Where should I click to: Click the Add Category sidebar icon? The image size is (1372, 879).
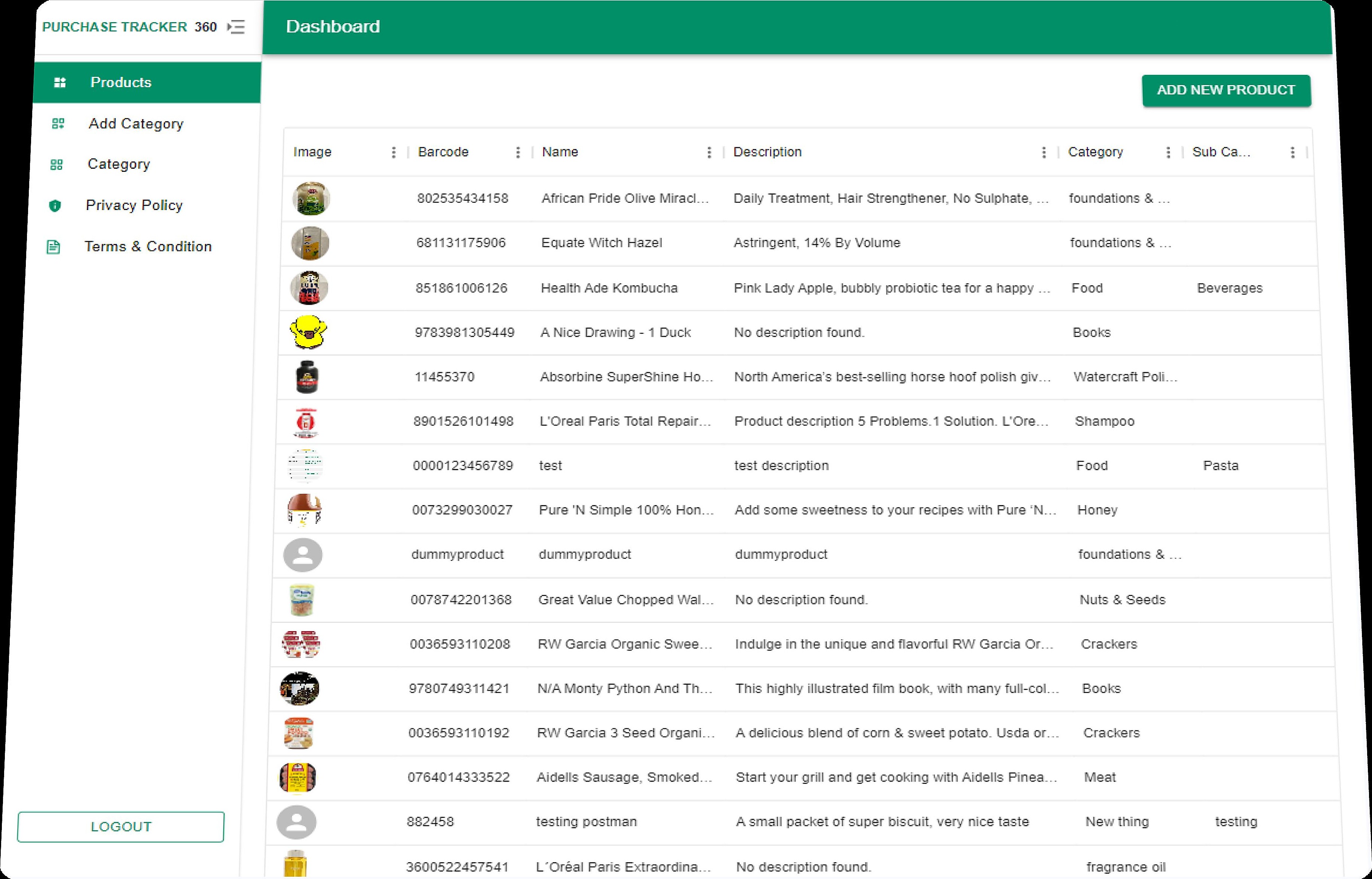58,123
